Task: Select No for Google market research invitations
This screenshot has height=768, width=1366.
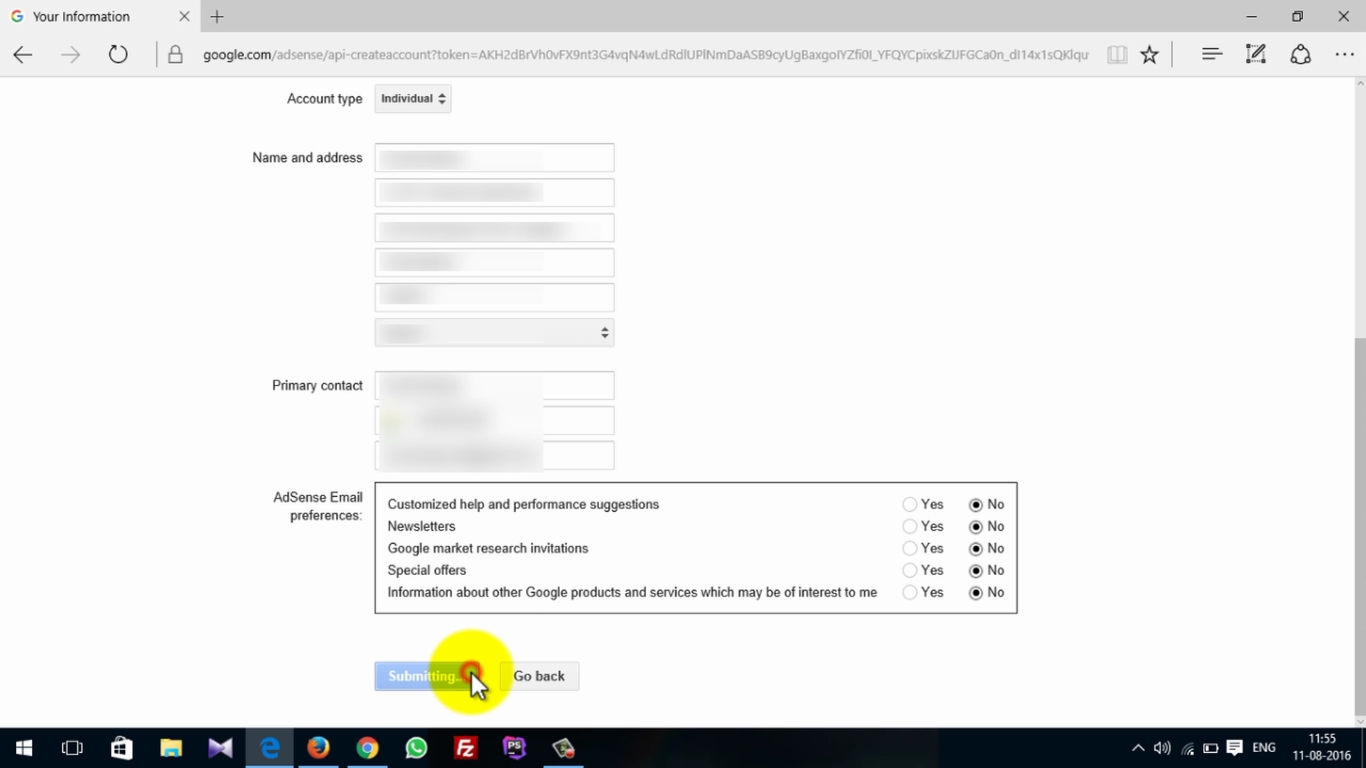Action: (976, 549)
